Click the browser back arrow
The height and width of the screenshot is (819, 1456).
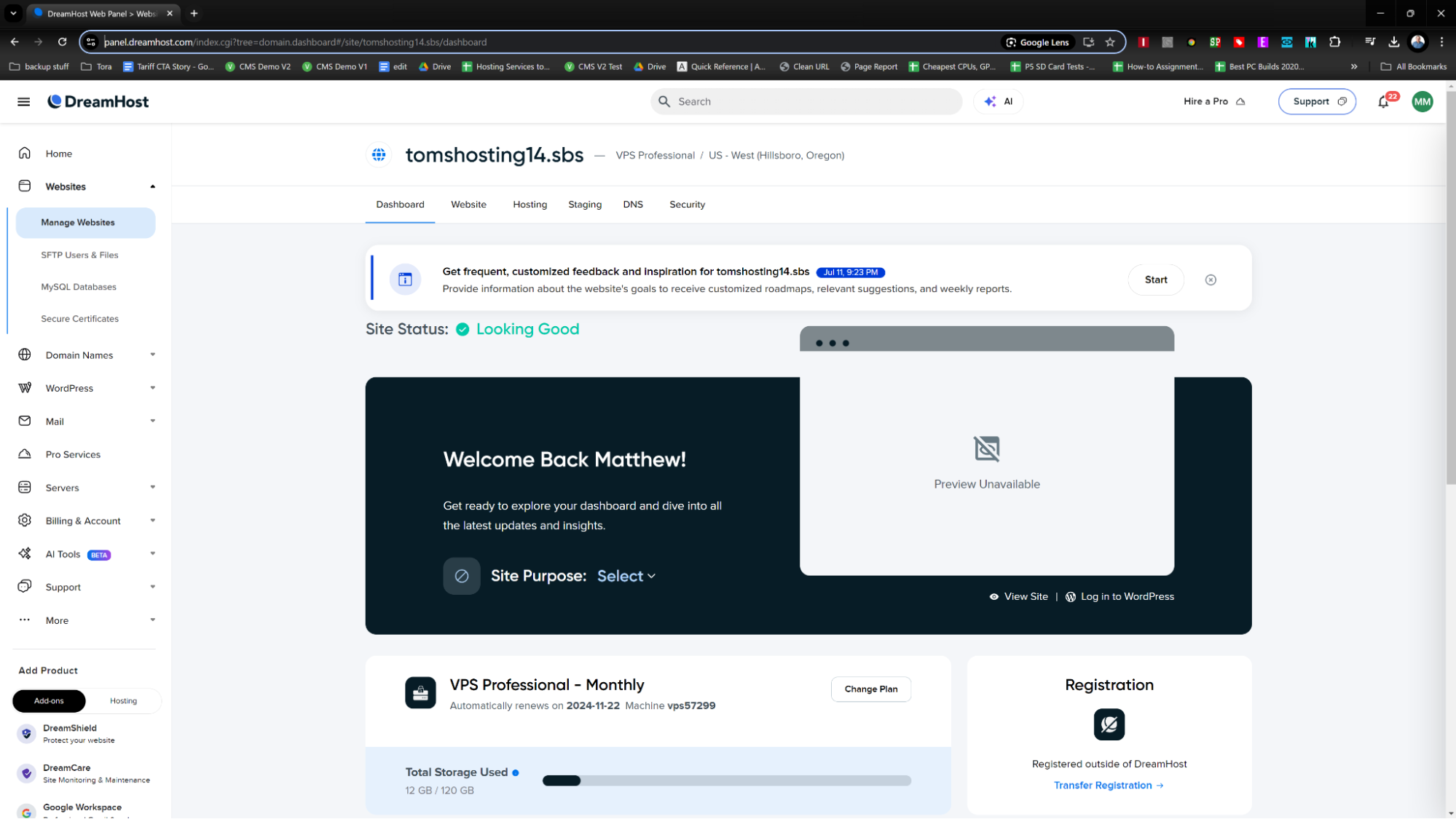[15, 42]
